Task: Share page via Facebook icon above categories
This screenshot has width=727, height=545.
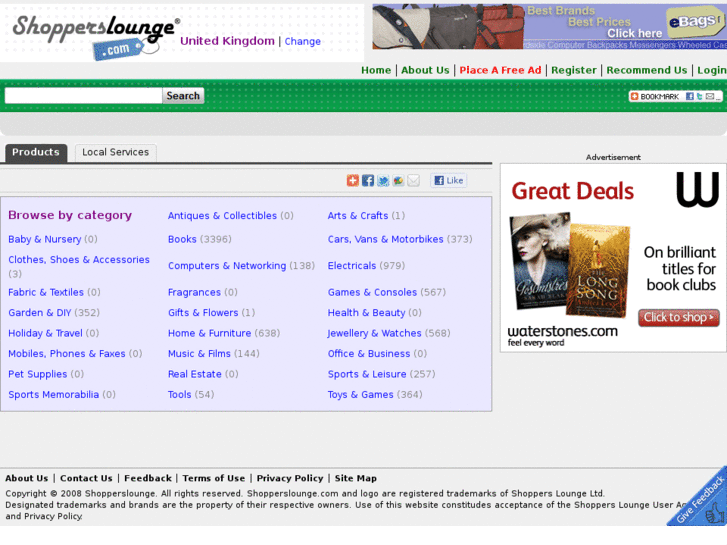Action: tap(368, 180)
